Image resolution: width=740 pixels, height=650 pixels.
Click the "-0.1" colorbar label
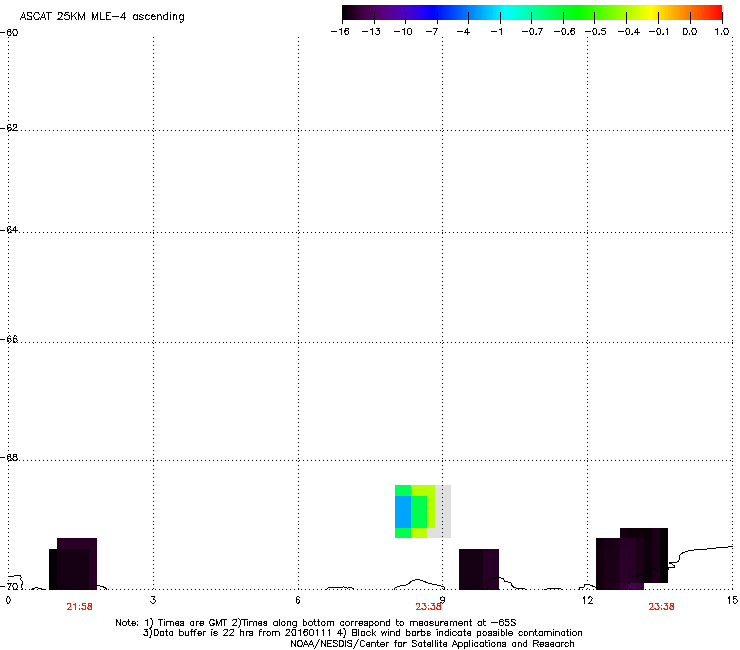[659, 32]
